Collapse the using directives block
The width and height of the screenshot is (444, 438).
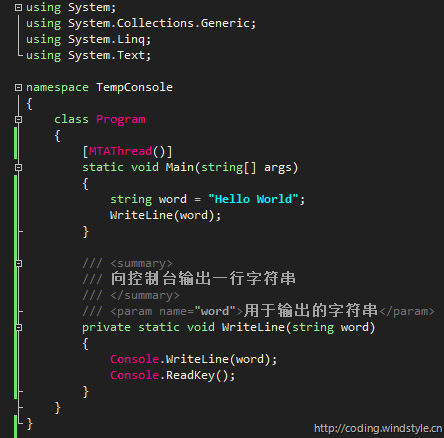tap(19, 7)
